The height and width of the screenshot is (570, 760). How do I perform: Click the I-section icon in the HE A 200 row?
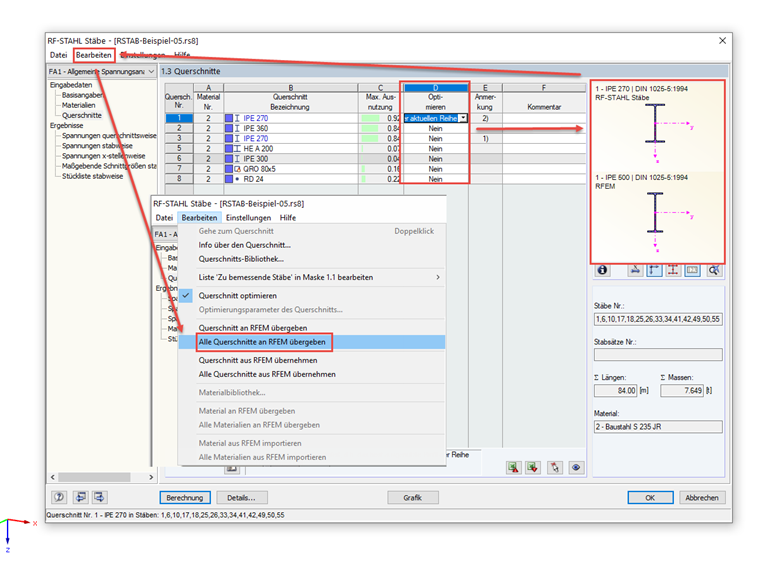[238, 149]
